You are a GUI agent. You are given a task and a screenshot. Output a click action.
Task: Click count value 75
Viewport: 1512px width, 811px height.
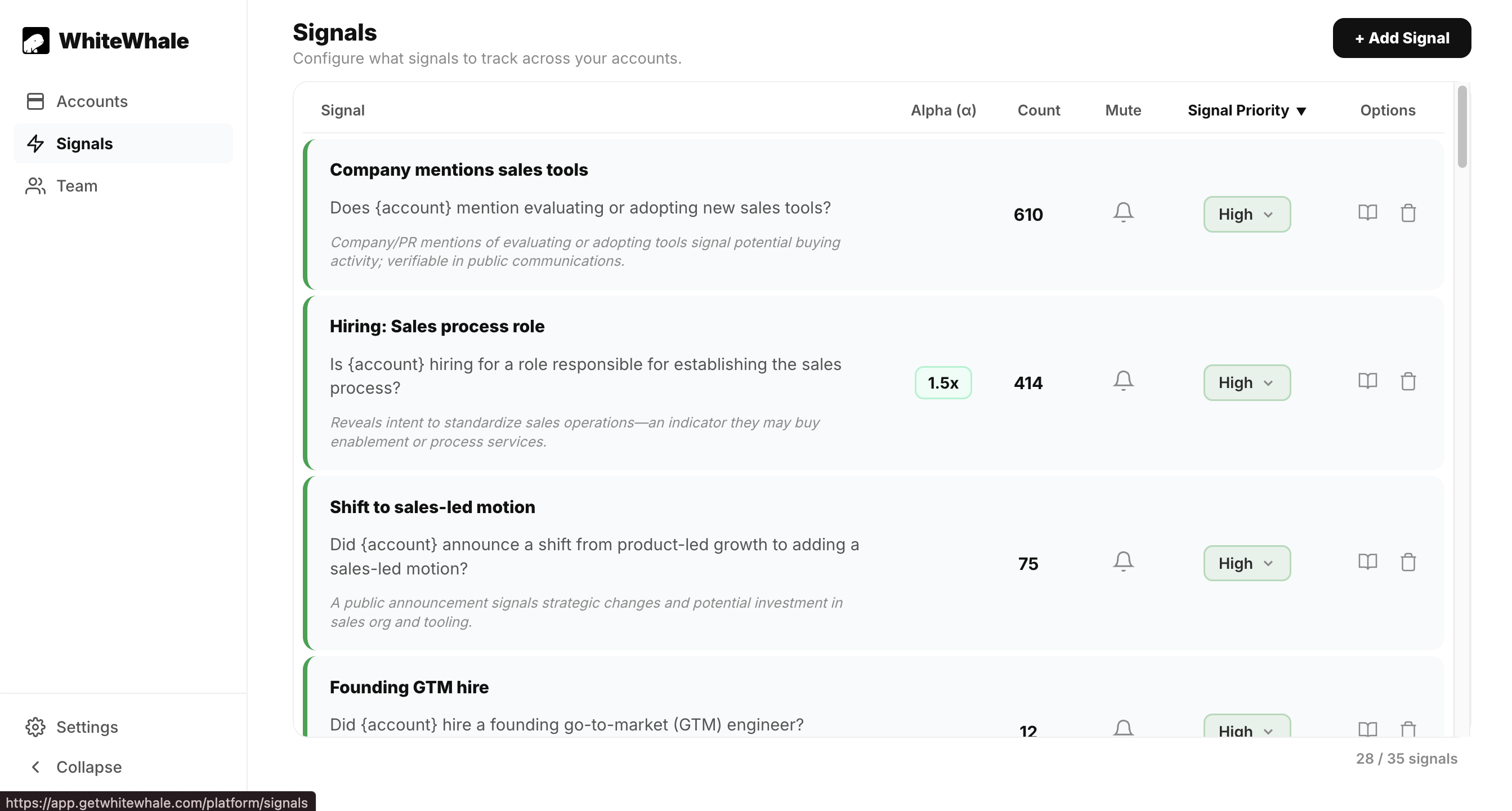[1028, 564]
